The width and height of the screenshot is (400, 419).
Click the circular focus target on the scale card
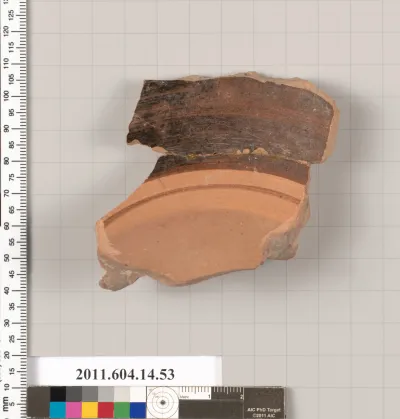[163, 403]
